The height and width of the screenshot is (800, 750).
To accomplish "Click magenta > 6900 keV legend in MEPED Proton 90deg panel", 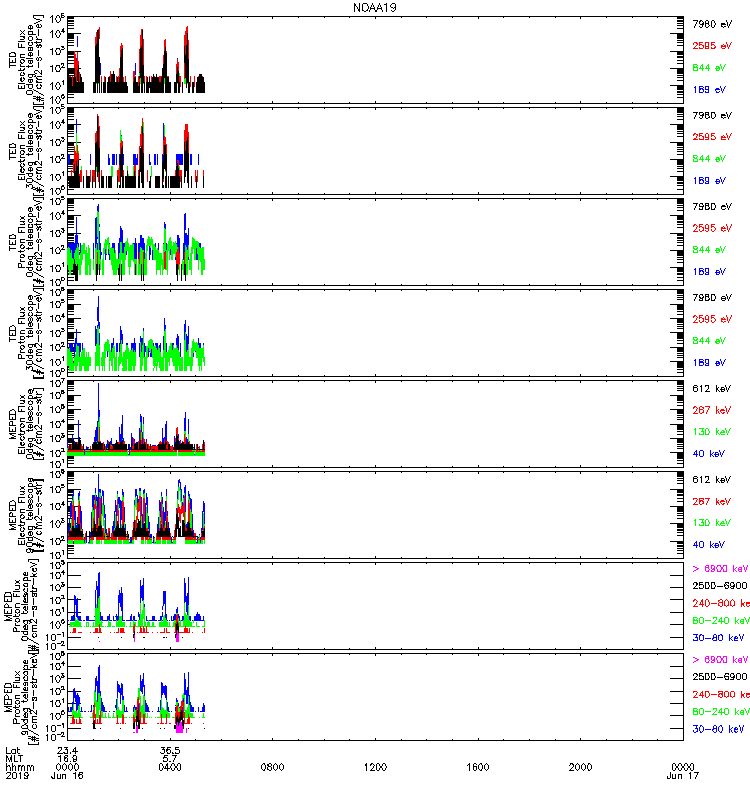I will coord(720,660).
